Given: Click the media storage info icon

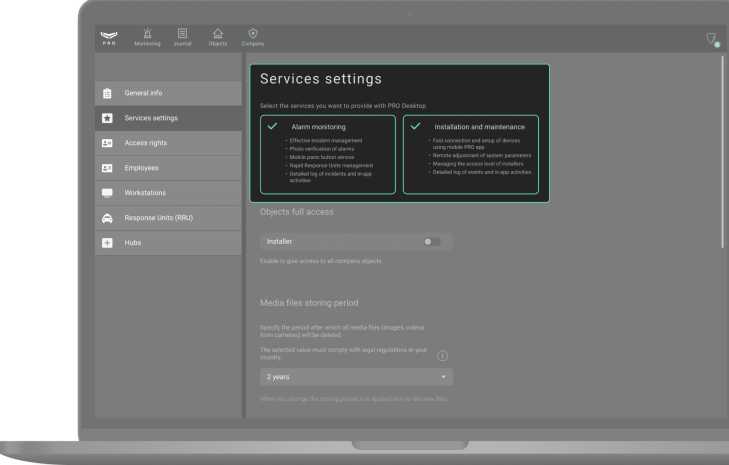Looking at the screenshot, I should [442, 355].
